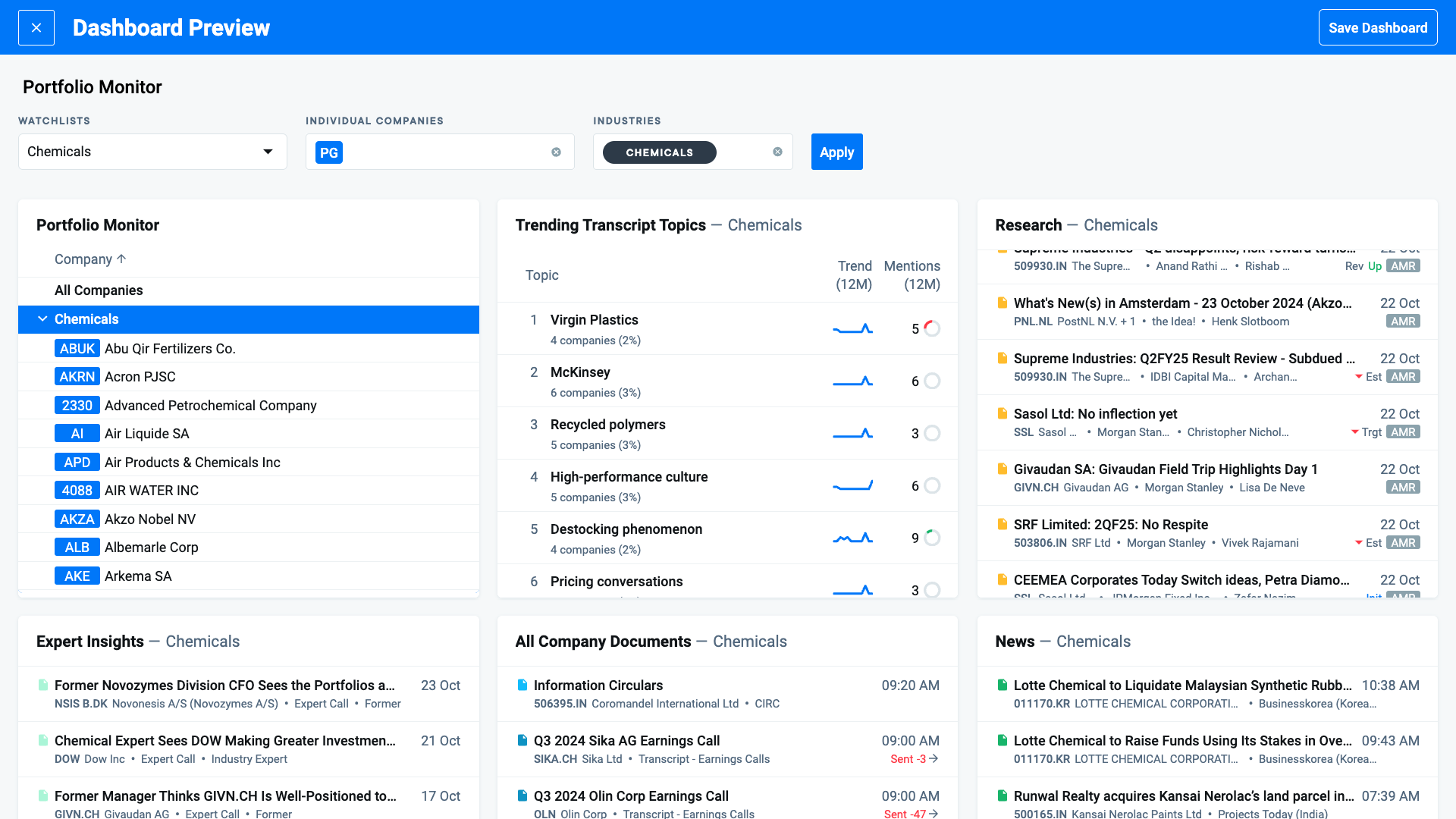Click the AKE ticker badge
The width and height of the screenshot is (1456, 819).
(77, 576)
